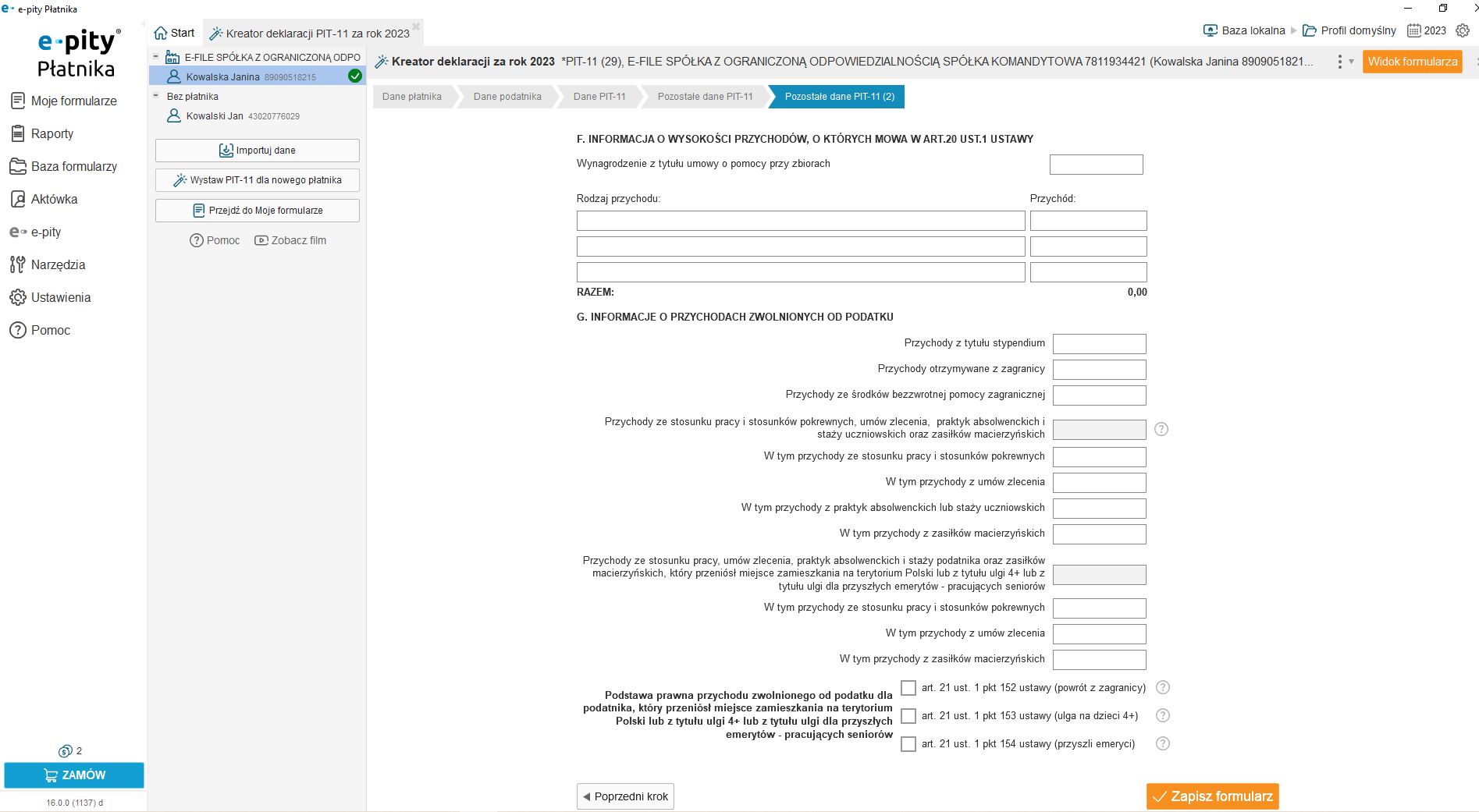The height and width of the screenshot is (812, 1479).
Task: Open Moje formularze in sidebar
Action: click(64, 101)
